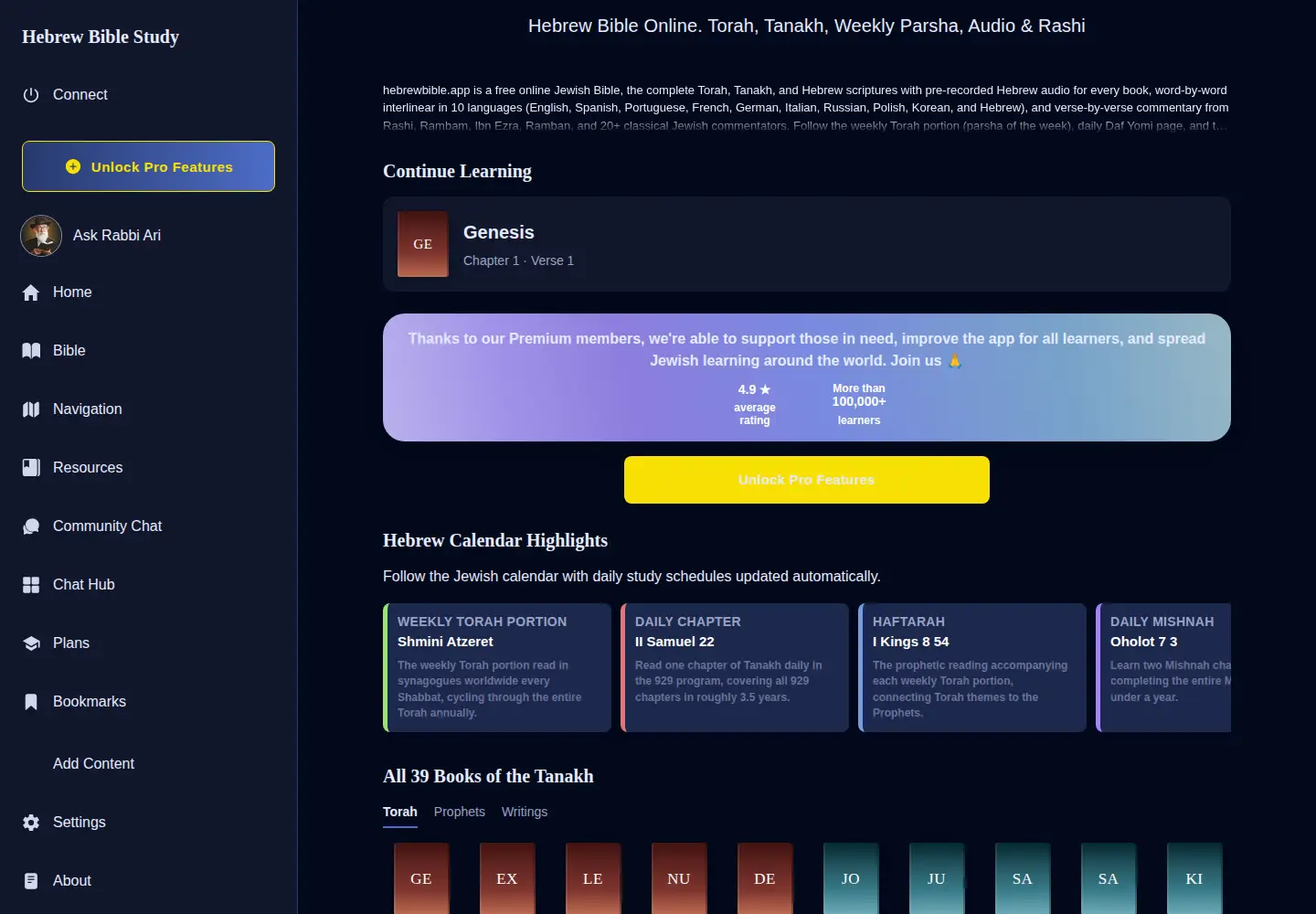Select the Torah tab

[x=400, y=812]
